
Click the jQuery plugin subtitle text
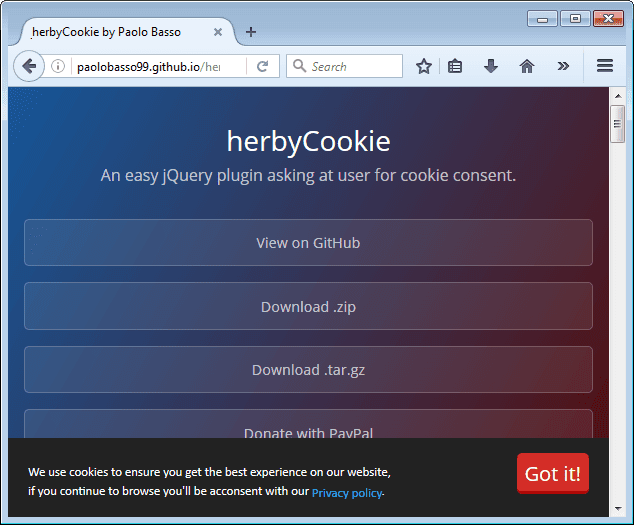[x=309, y=176]
